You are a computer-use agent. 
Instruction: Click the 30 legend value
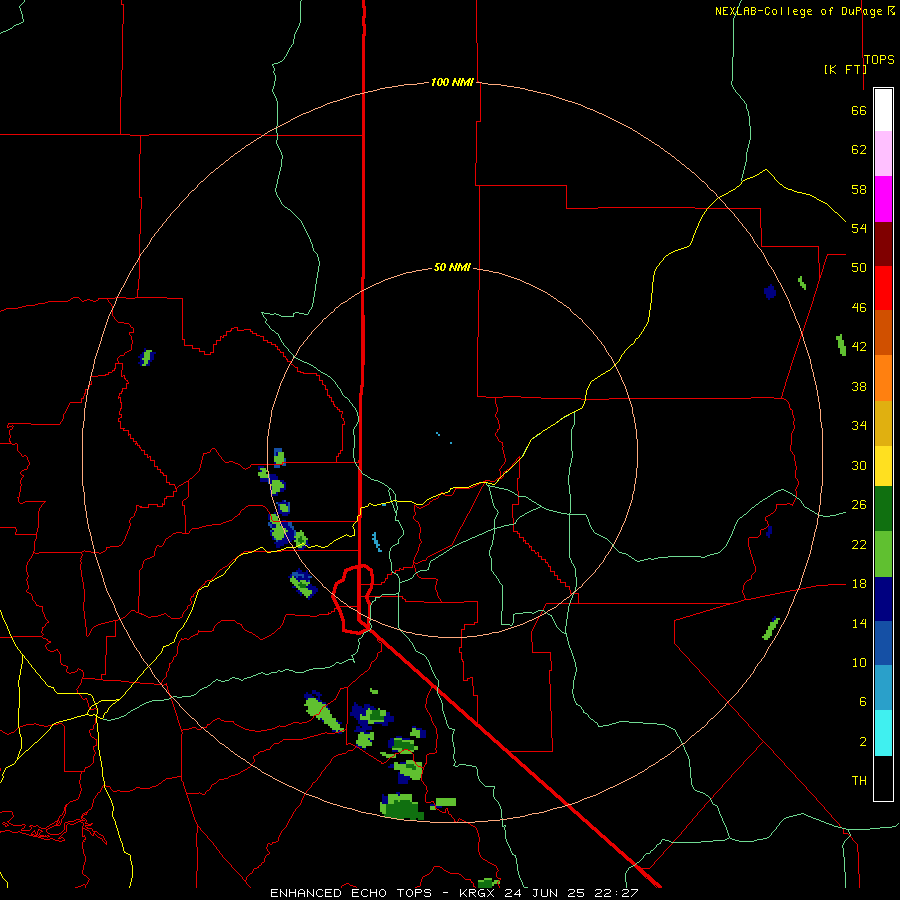pyautogui.click(x=859, y=465)
